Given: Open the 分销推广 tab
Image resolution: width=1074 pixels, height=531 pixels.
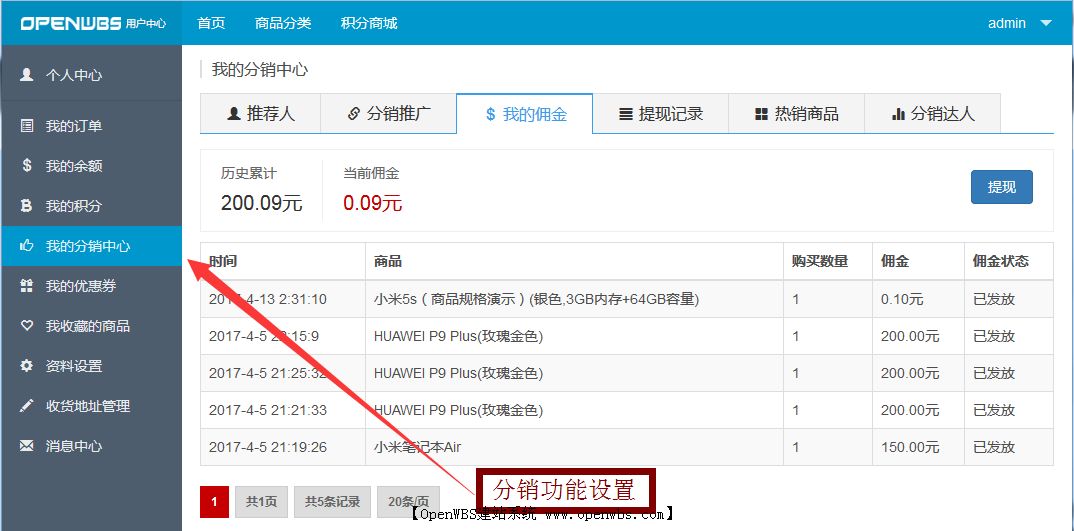Looking at the screenshot, I should (x=388, y=114).
